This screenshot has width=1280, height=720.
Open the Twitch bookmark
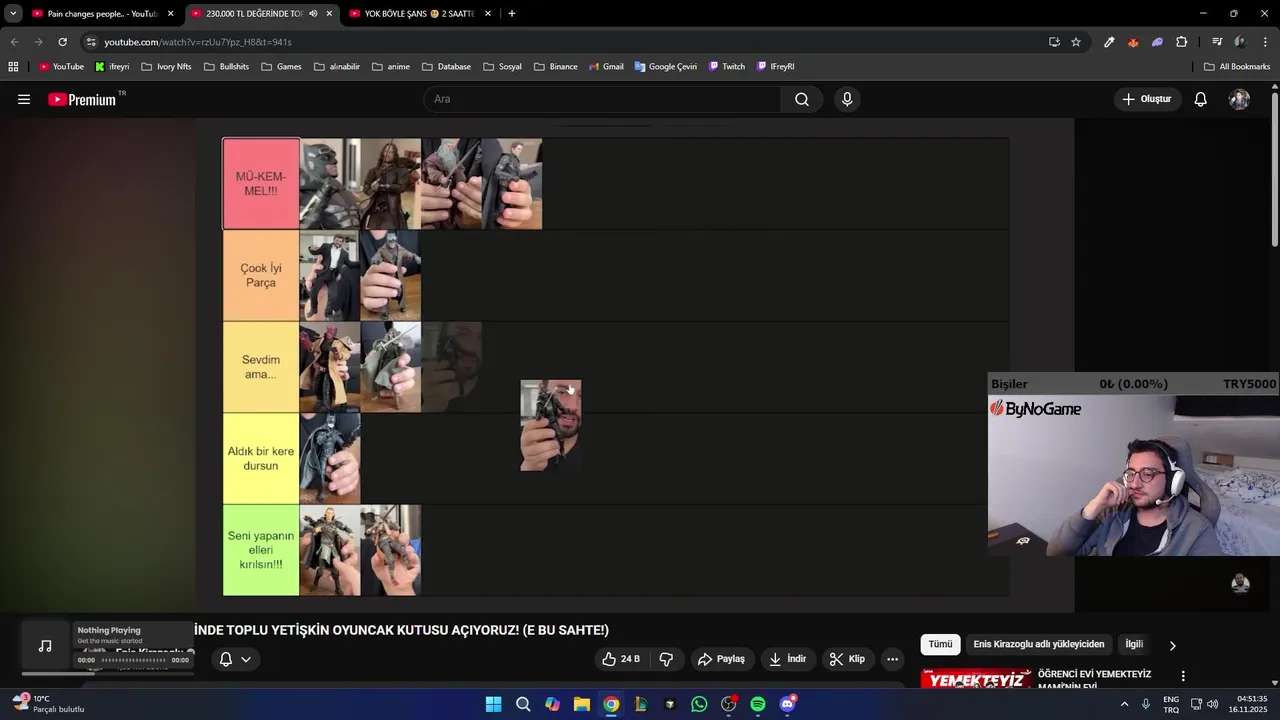[x=727, y=67]
